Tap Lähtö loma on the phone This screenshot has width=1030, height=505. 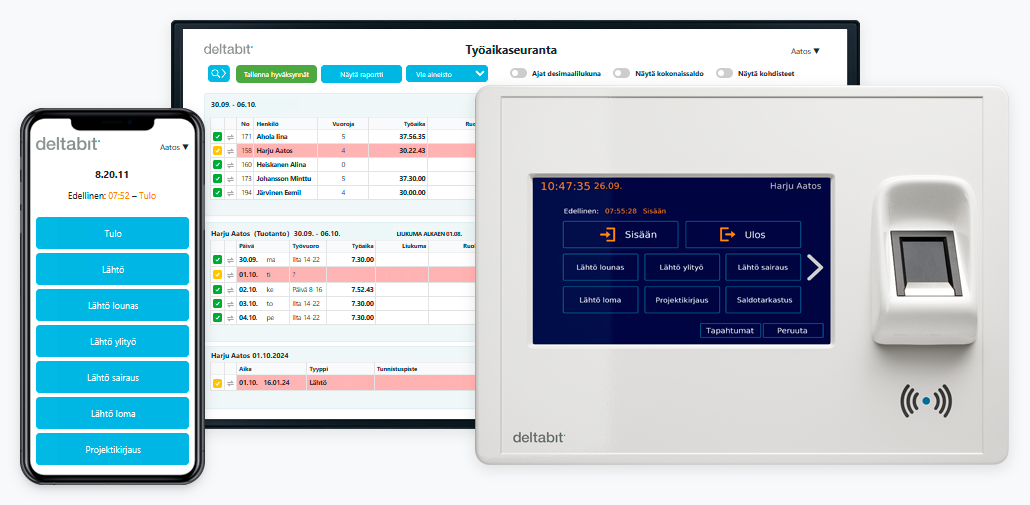point(112,414)
